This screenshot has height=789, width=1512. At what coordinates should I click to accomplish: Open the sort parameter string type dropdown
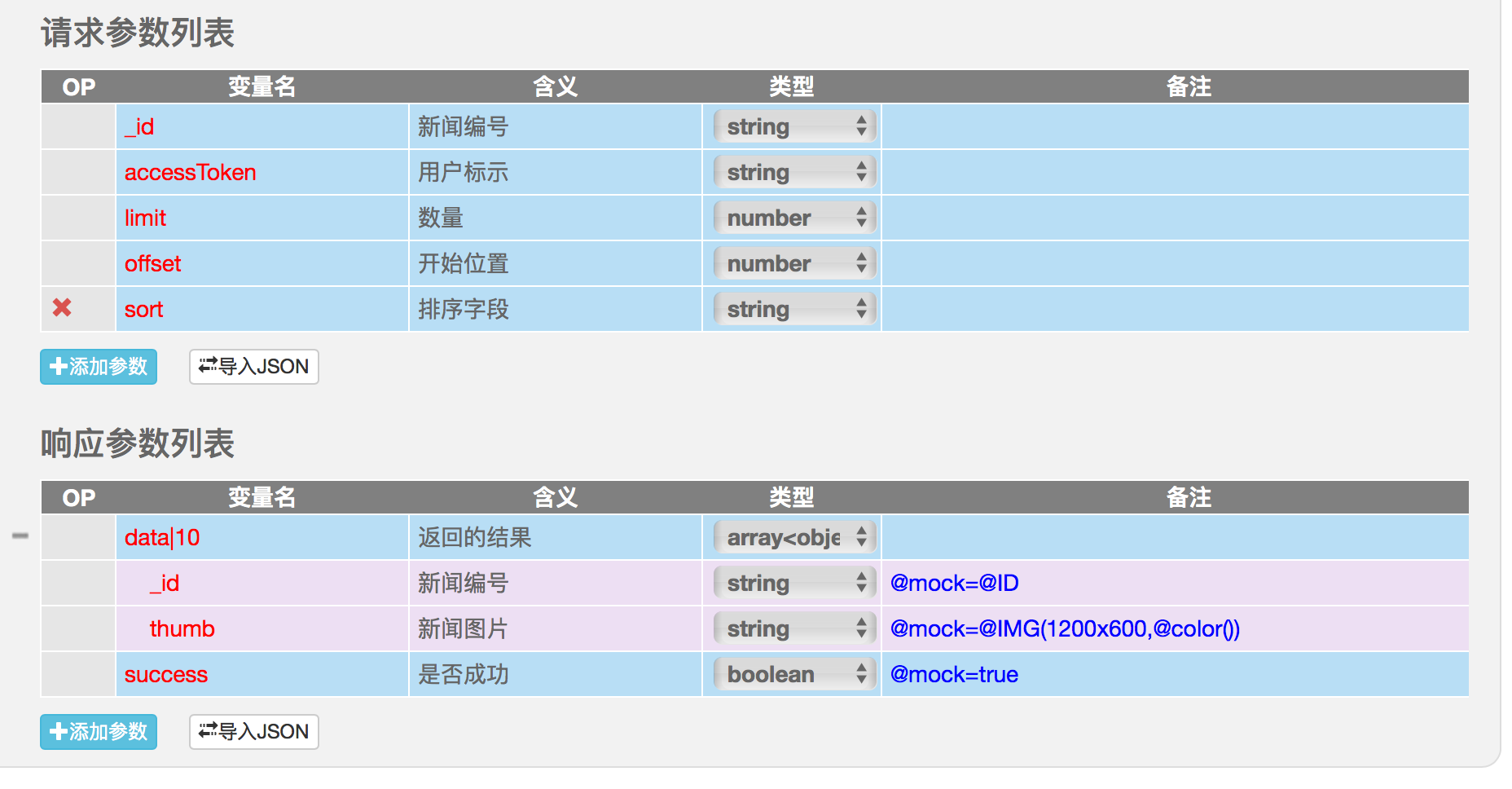792,309
